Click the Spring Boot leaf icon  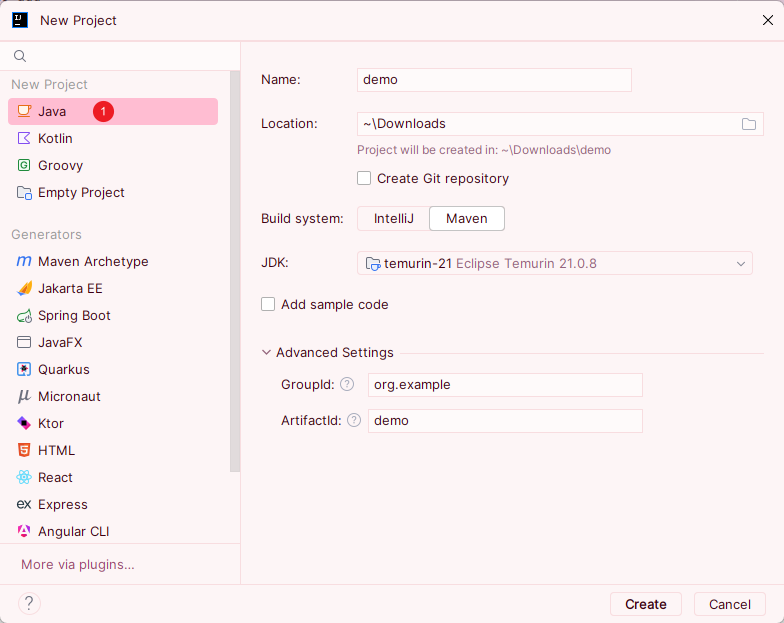pos(24,316)
